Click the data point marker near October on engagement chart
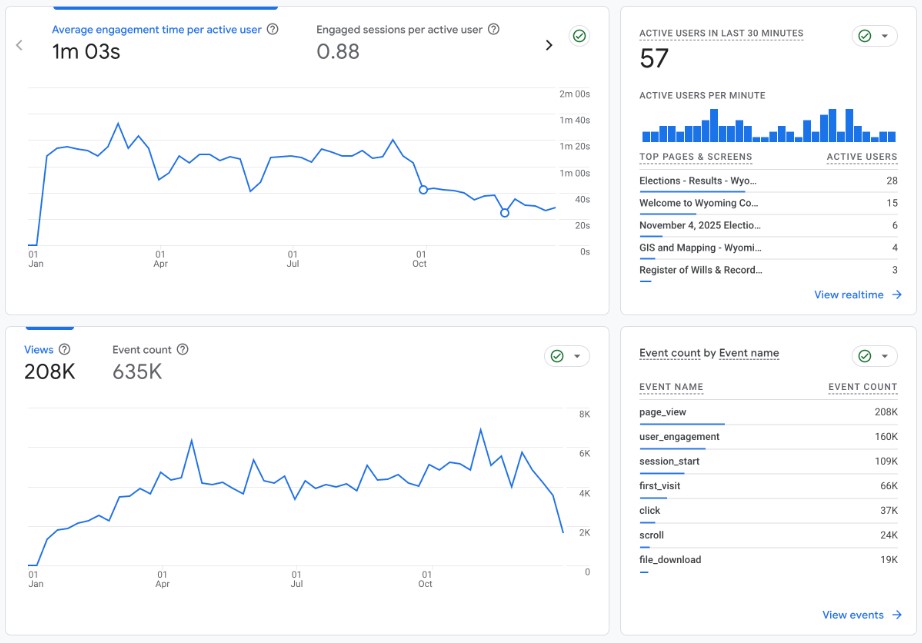922x643 pixels. pyautogui.click(x=423, y=189)
